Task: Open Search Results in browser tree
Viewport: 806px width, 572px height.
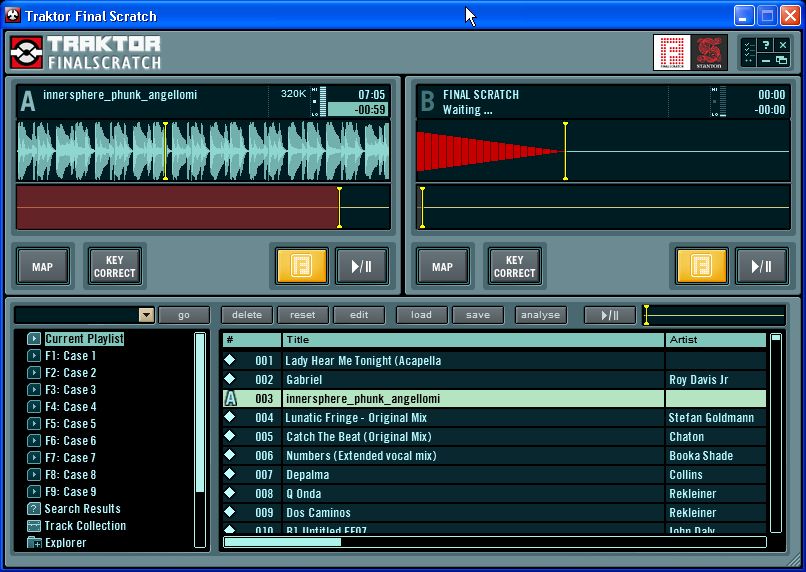Action: [82, 508]
